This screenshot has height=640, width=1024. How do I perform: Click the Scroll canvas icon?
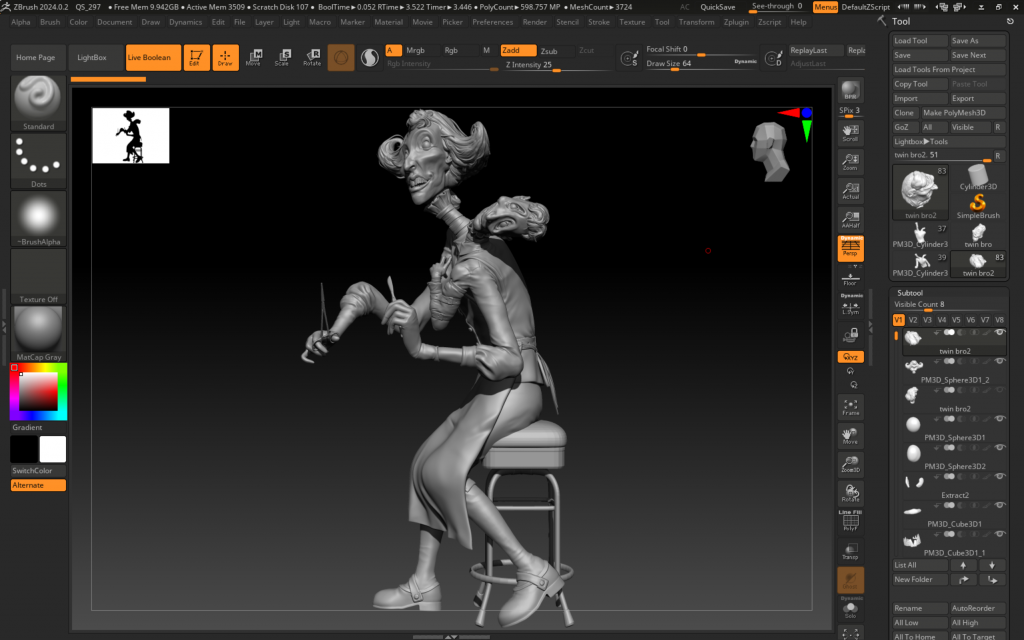pyautogui.click(x=850, y=133)
